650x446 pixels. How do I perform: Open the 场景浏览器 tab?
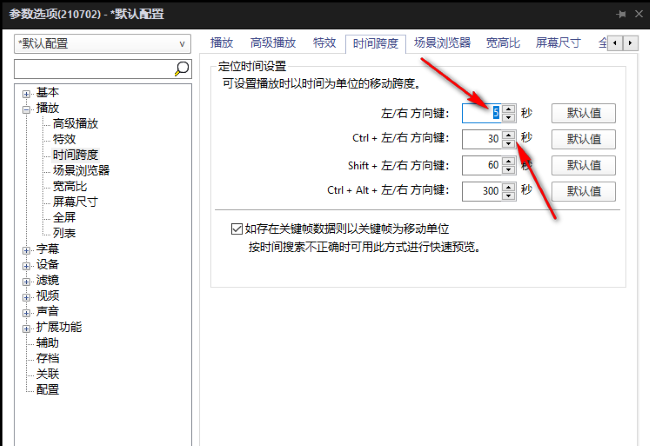445,43
